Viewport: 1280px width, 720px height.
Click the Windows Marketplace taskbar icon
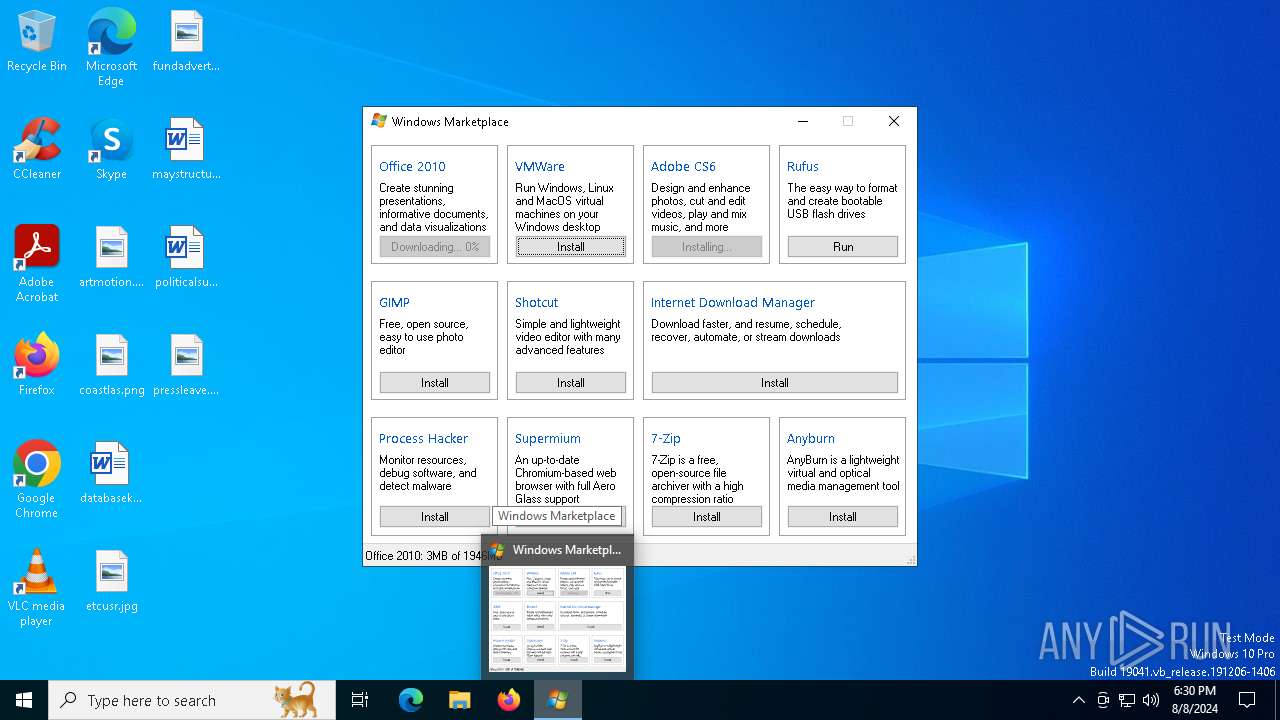[558, 700]
